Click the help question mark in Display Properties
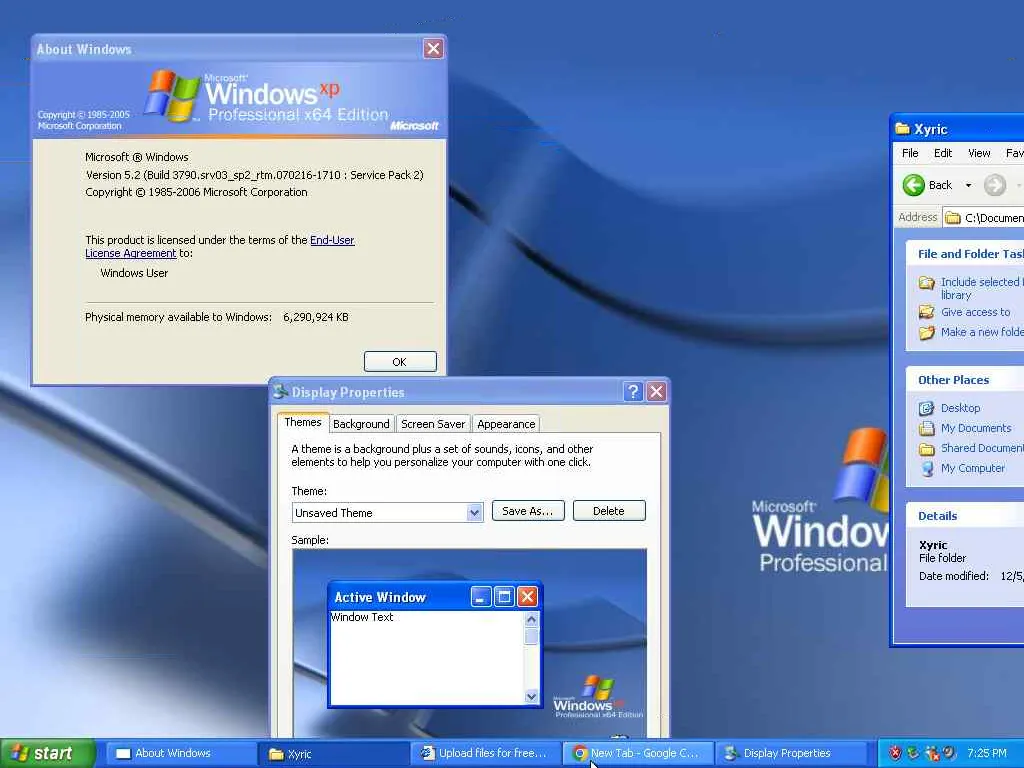 tap(633, 392)
